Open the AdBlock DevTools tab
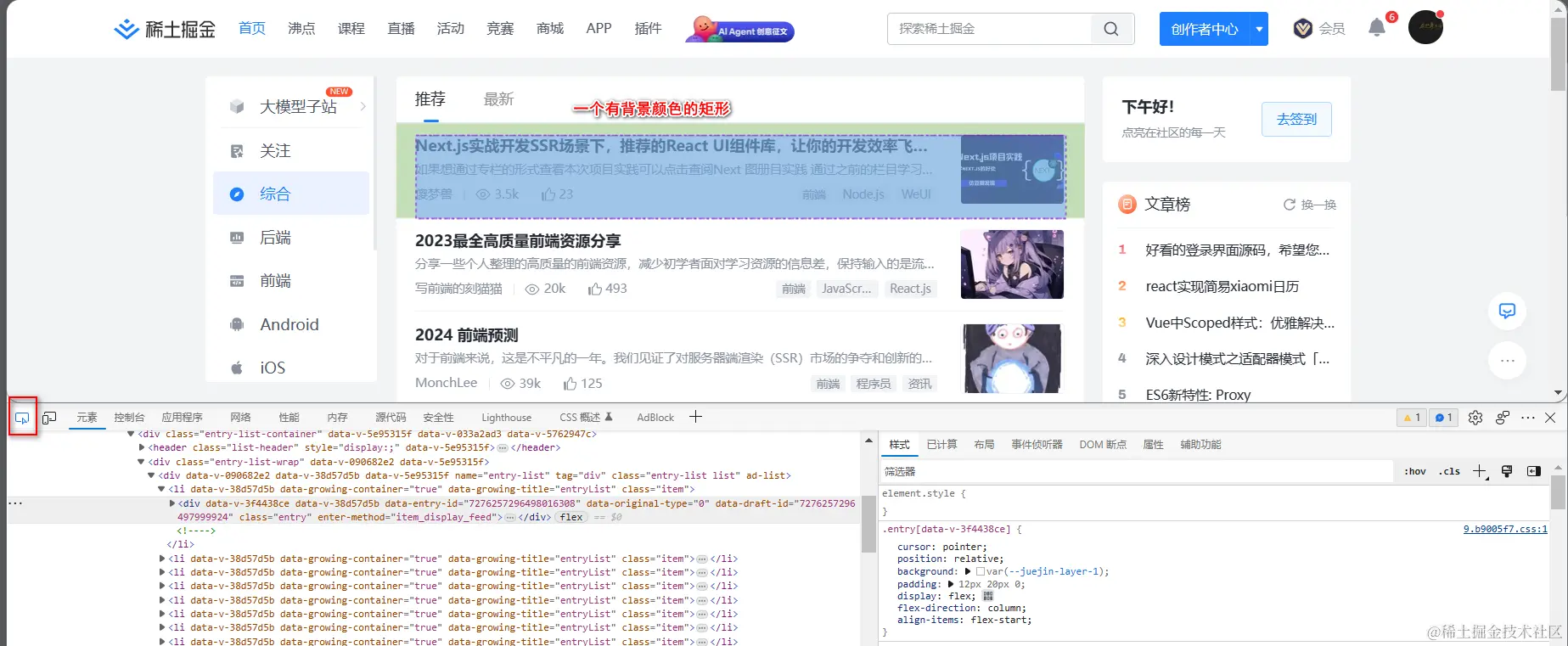The height and width of the screenshot is (646, 1568). 655,418
